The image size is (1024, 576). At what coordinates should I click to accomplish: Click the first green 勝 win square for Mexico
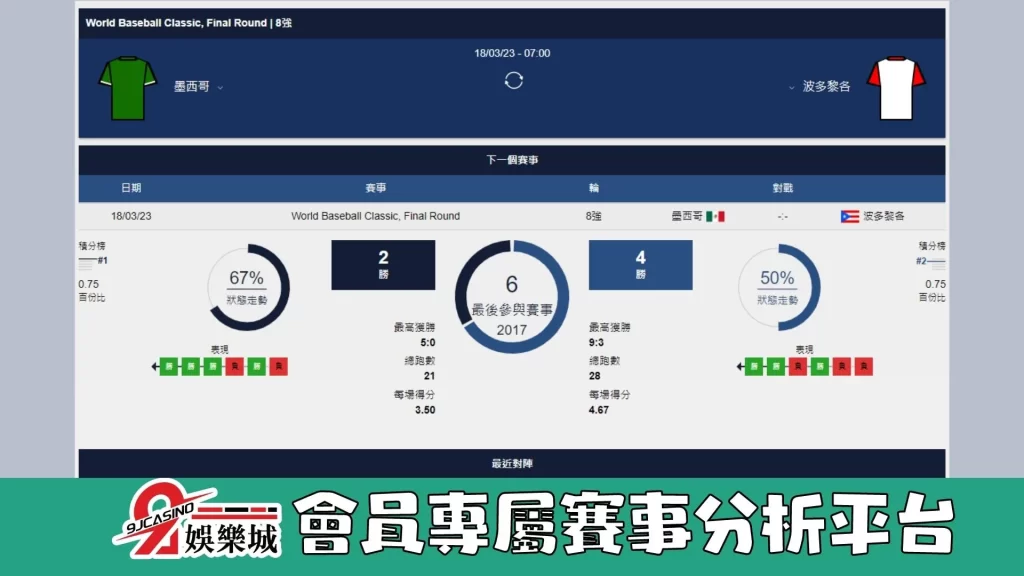(x=169, y=366)
